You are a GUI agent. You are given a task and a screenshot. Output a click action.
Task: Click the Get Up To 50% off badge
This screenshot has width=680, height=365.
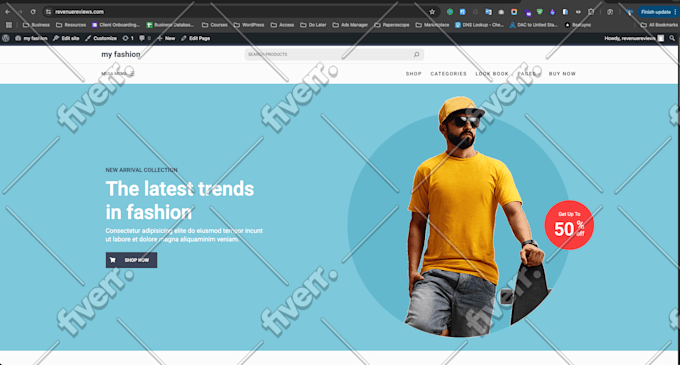coord(569,225)
